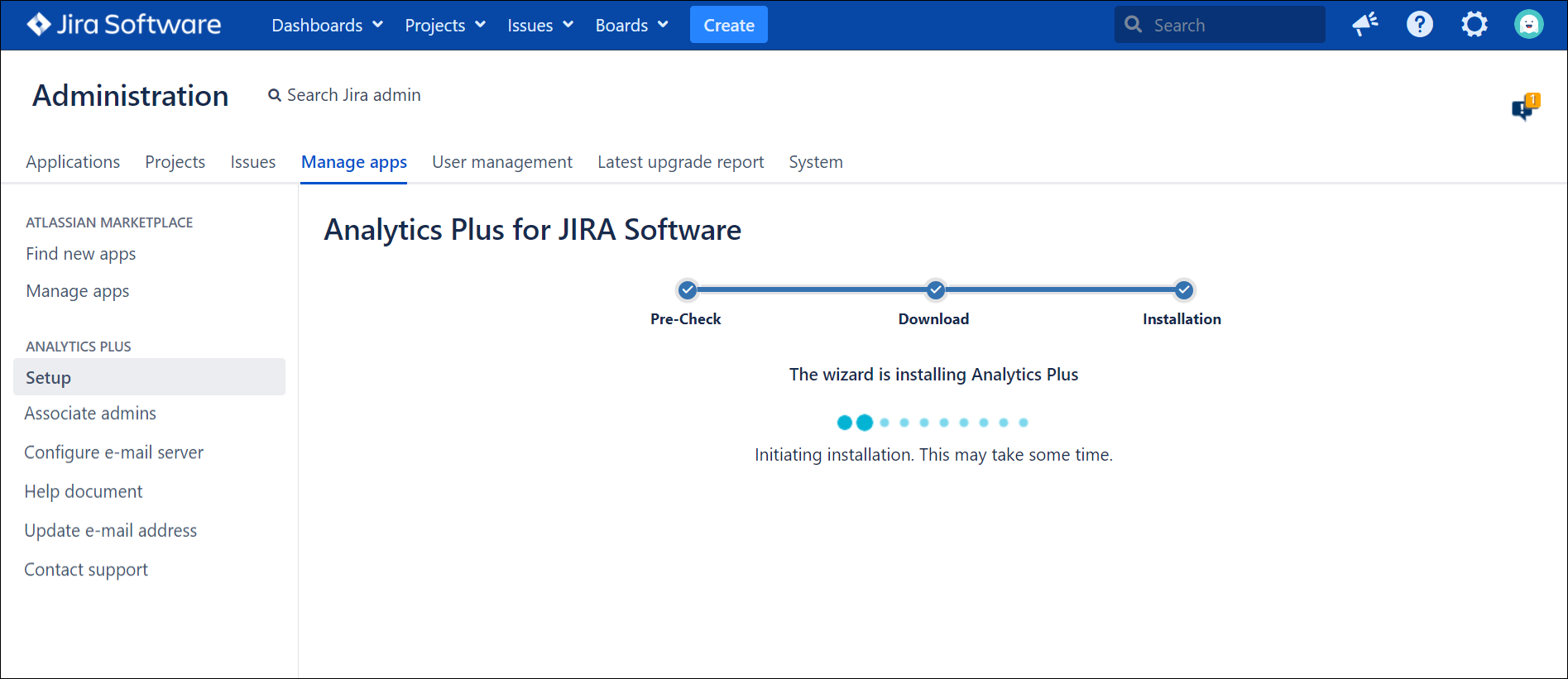Screen dimensions: 1568x679
Task: Click the installation progress dots indicator
Action: 933,423
